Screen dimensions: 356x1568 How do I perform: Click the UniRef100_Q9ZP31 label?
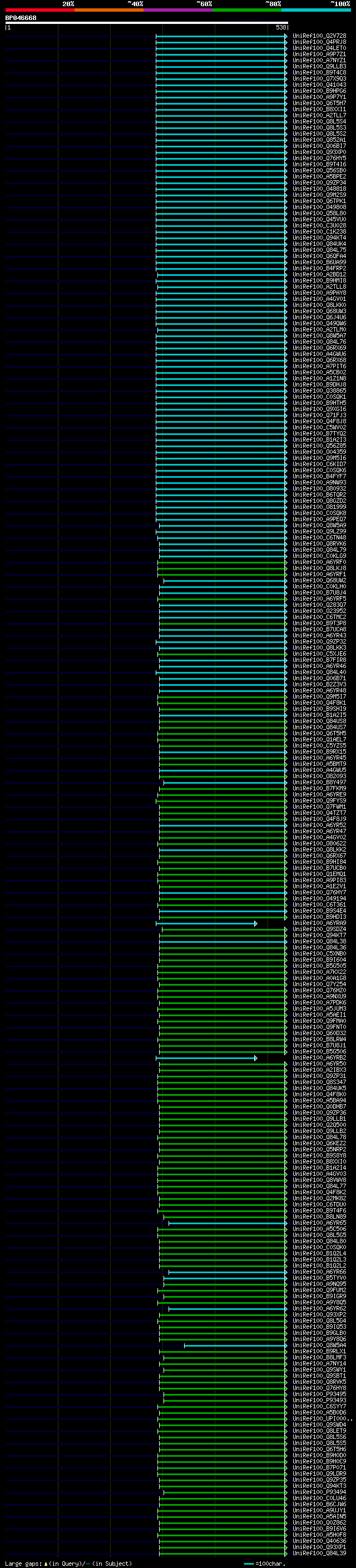tap(319, 1076)
